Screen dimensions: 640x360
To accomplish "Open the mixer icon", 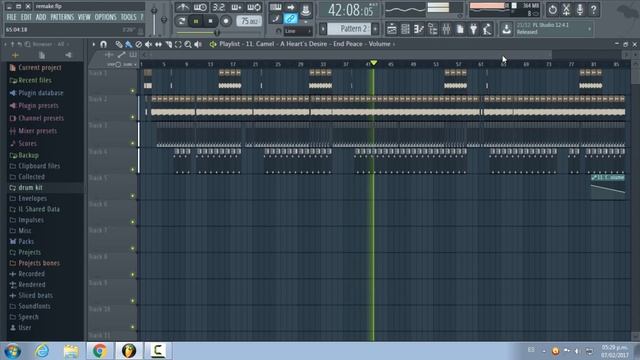I will pyautogui.click(x=446, y=29).
